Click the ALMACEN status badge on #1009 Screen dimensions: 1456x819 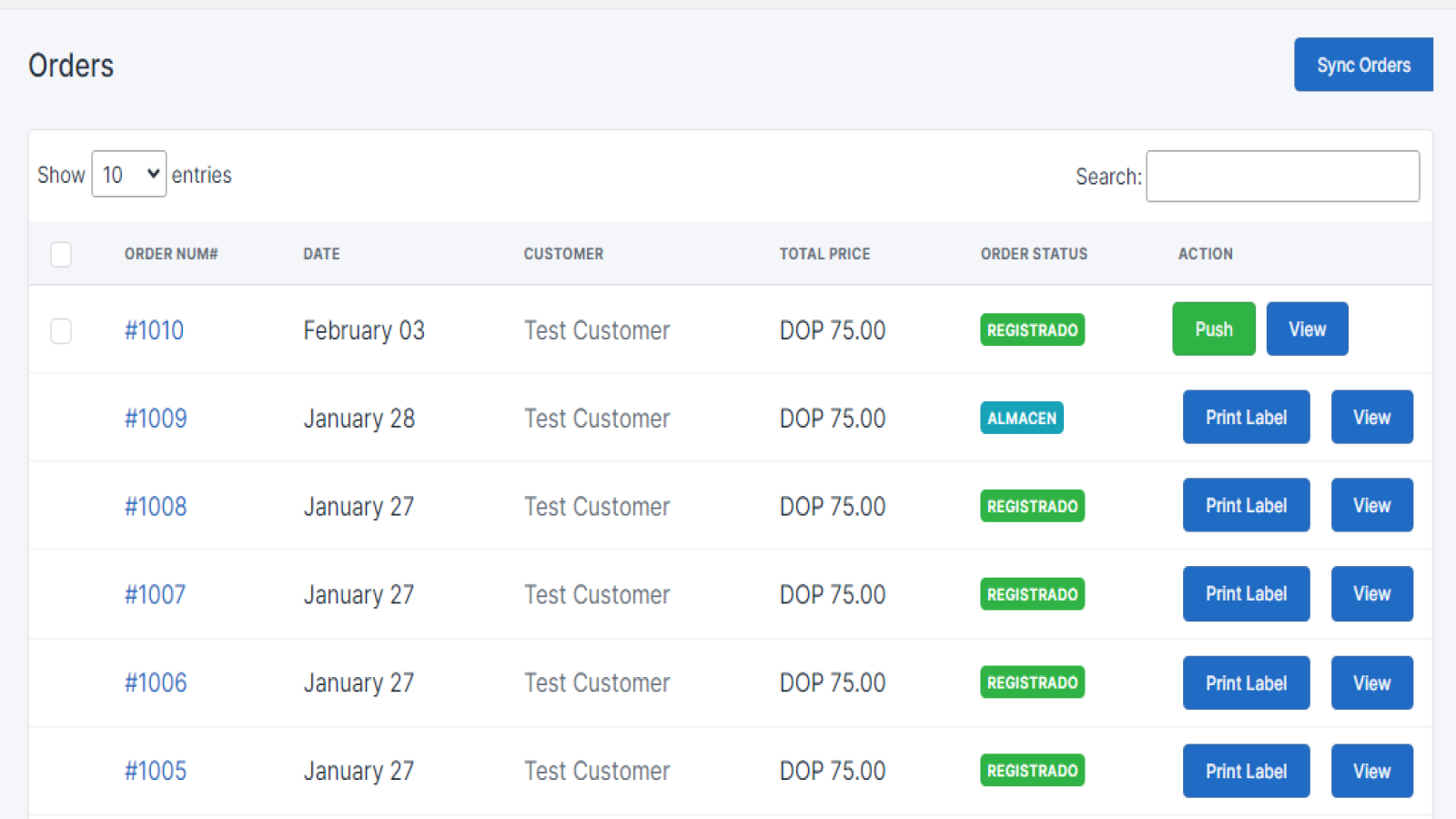coord(1021,418)
